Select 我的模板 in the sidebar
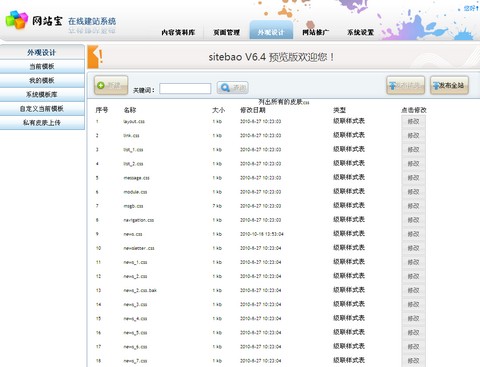 click(x=42, y=81)
